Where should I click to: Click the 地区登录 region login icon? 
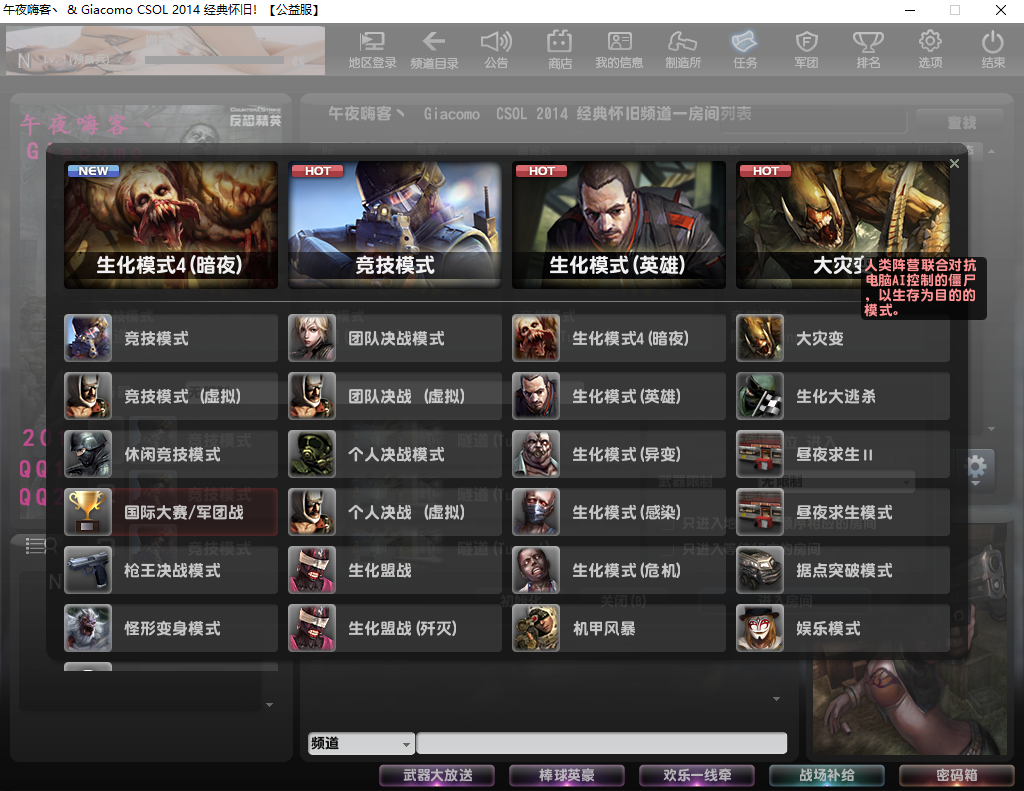click(x=372, y=49)
